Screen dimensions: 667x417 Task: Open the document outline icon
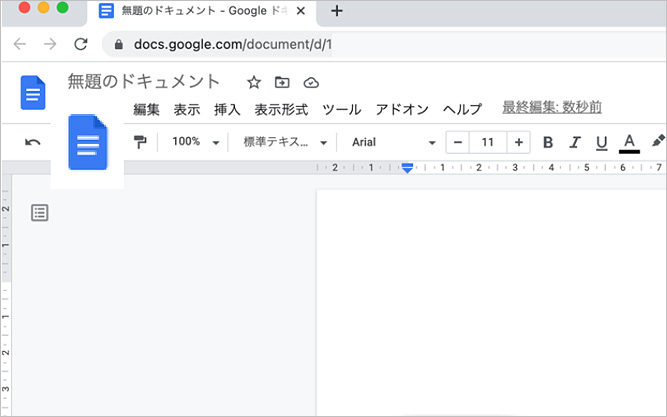tap(40, 212)
